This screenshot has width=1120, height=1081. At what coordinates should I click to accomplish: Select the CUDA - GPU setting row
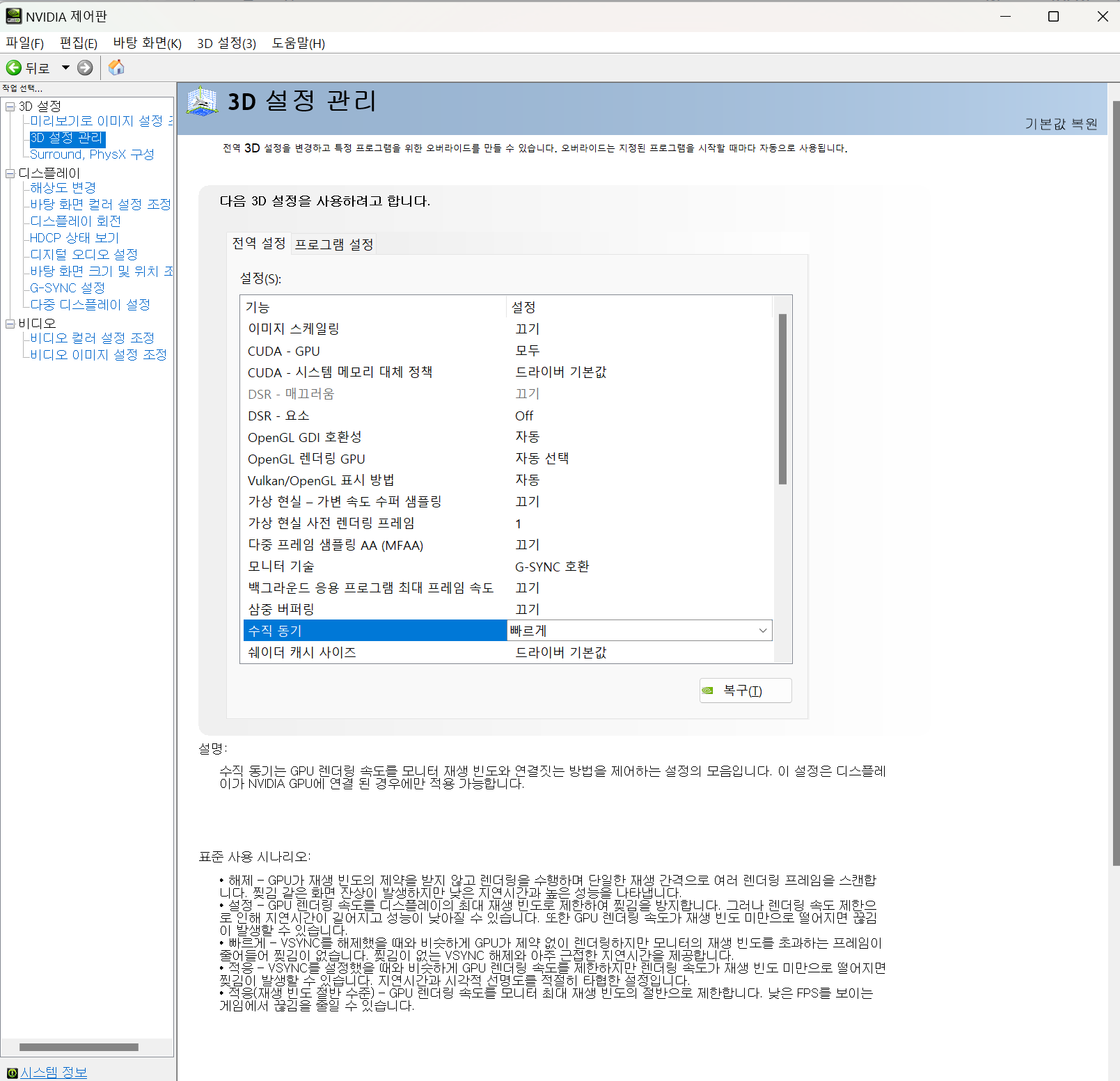coord(507,351)
